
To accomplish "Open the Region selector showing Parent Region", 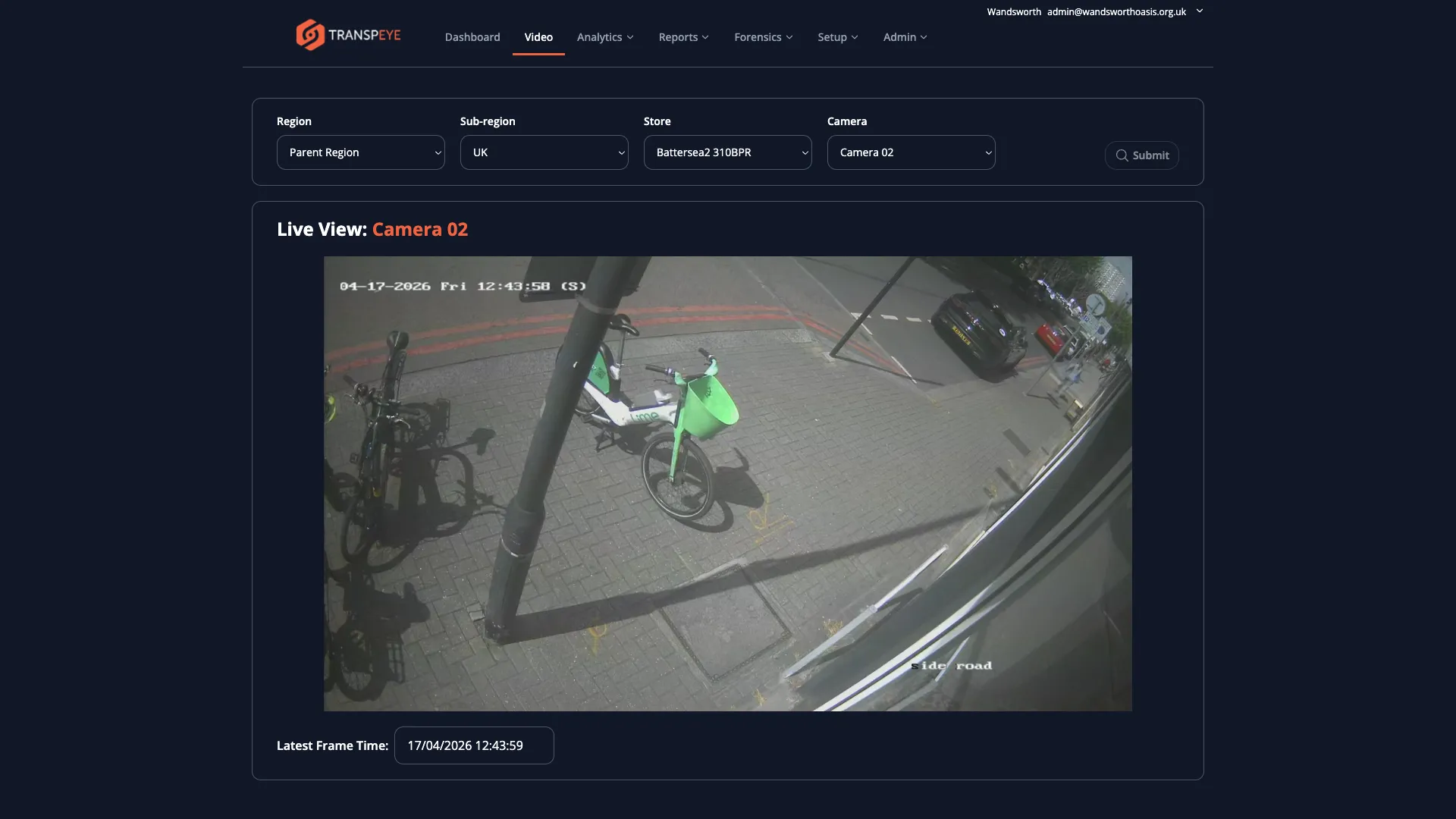I will (361, 152).
